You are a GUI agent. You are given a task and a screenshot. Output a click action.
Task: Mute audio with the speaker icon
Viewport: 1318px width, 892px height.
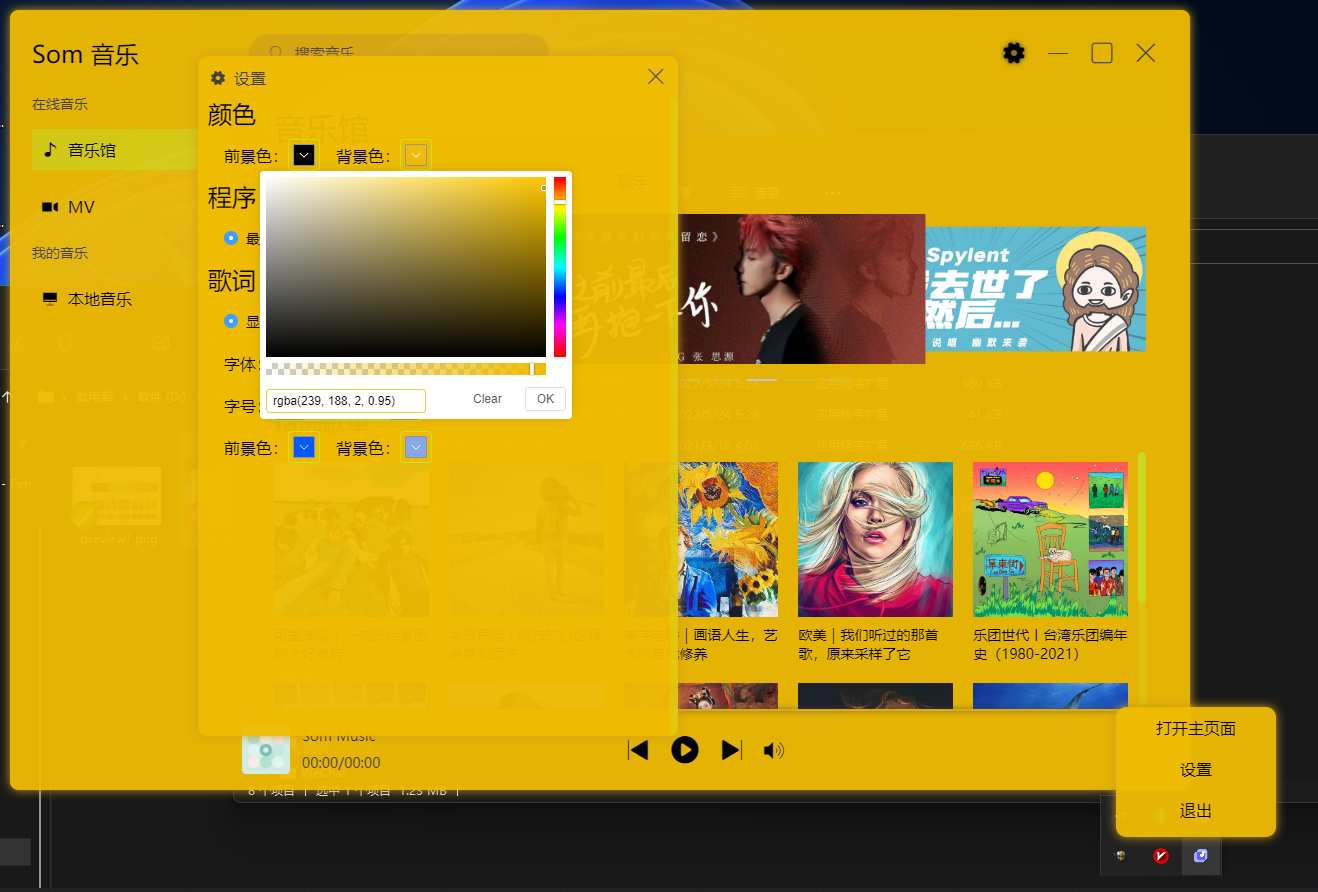(x=774, y=750)
